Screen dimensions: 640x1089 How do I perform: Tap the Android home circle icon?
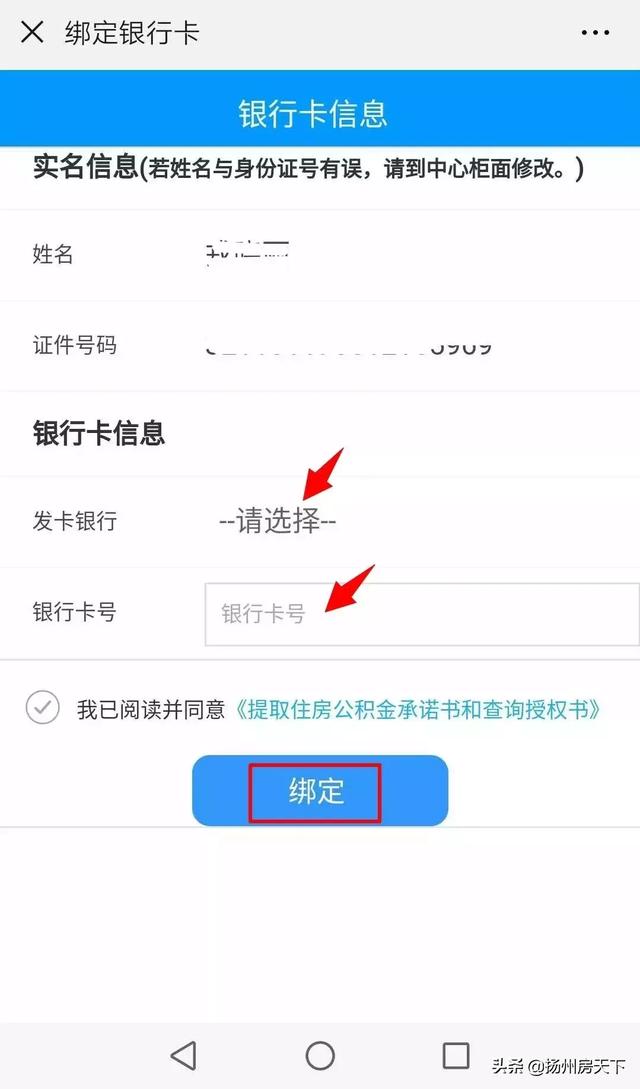click(320, 1055)
